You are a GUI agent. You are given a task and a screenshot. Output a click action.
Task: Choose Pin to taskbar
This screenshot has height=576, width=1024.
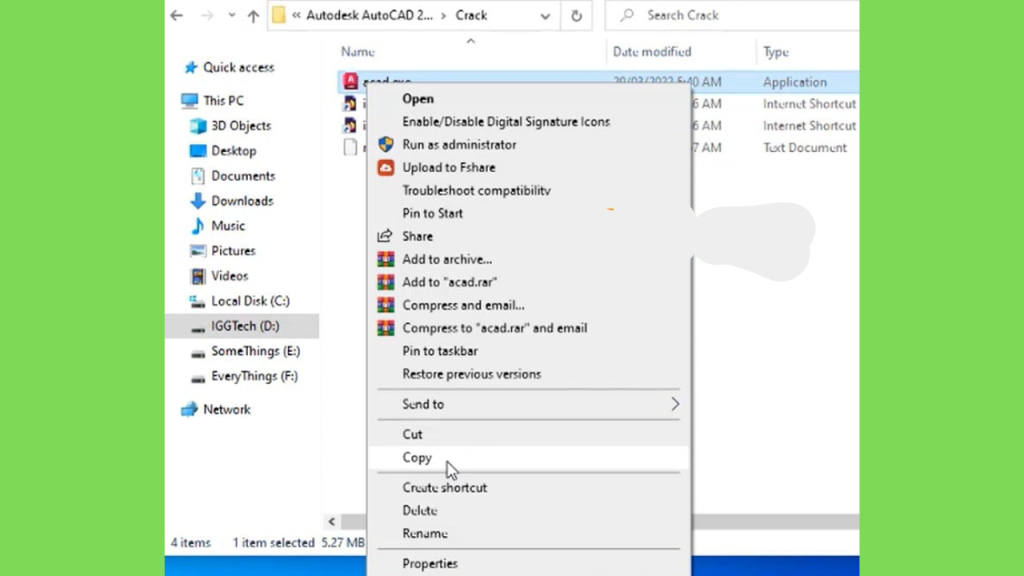528,351
